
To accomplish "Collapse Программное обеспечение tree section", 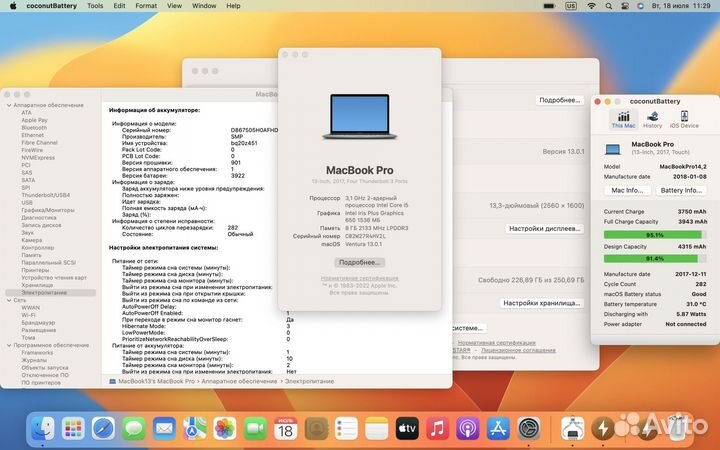I will point(9,345).
